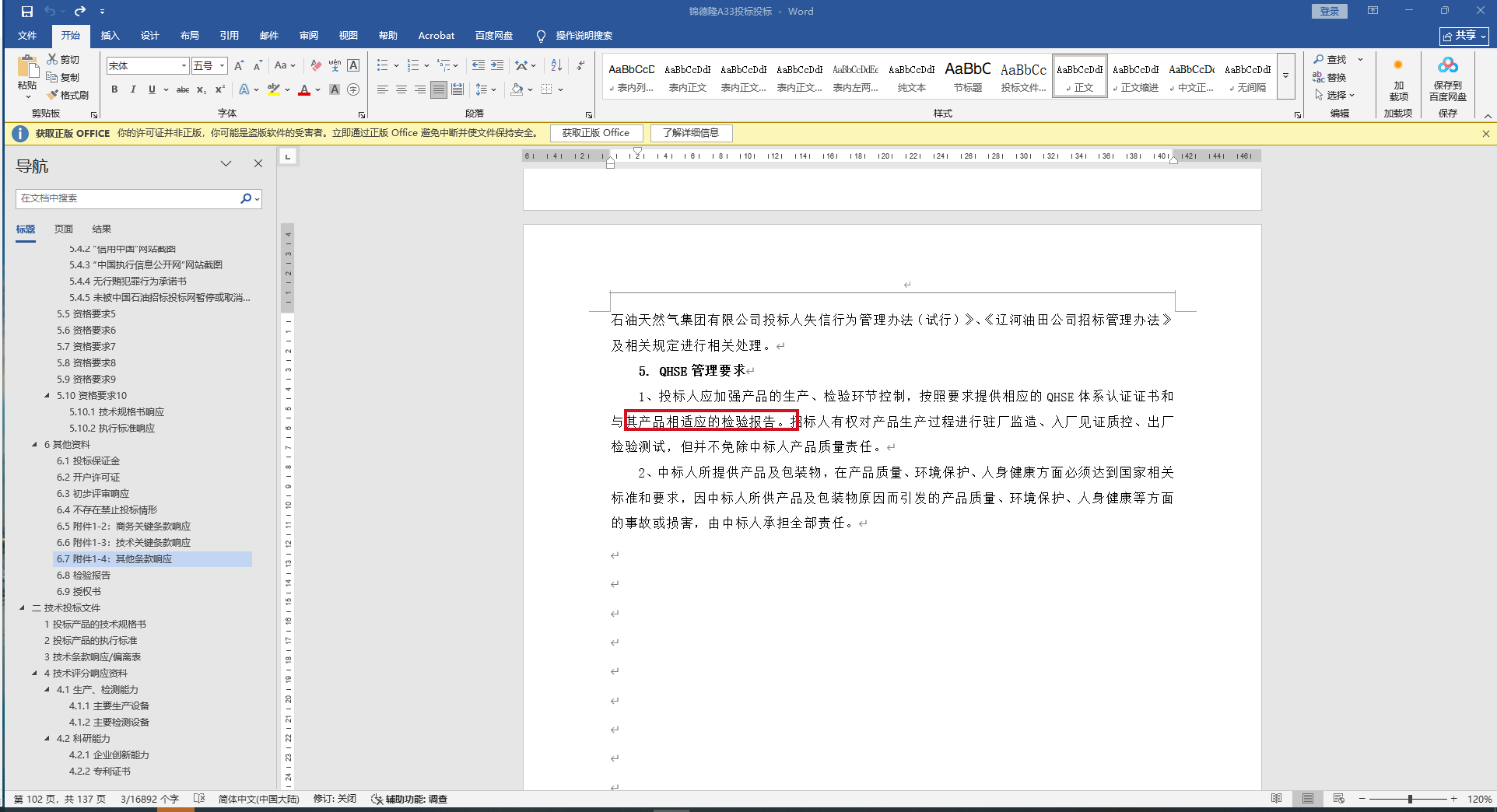The height and width of the screenshot is (812, 1497).
Task: Click search magnifier in navigation pane
Action: point(246,198)
